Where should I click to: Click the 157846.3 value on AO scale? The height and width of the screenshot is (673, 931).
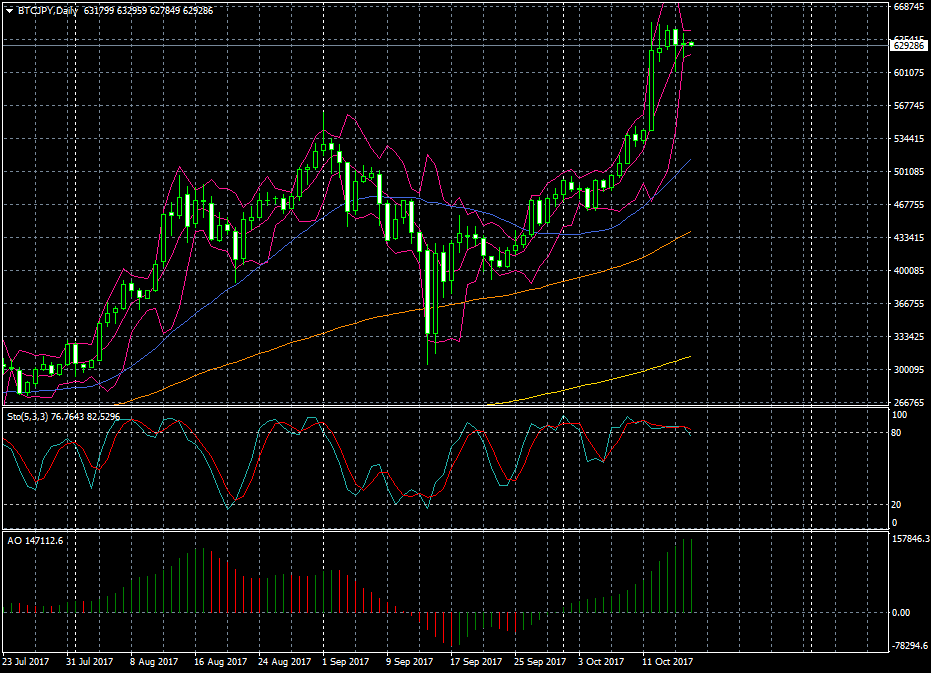pos(910,539)
